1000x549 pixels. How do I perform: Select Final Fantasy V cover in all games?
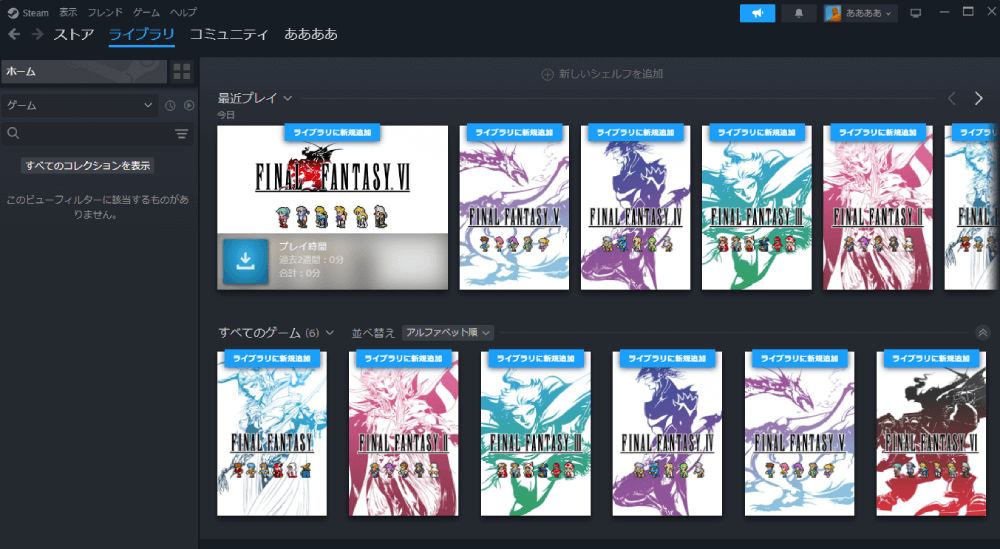click(x=799, y=434)
